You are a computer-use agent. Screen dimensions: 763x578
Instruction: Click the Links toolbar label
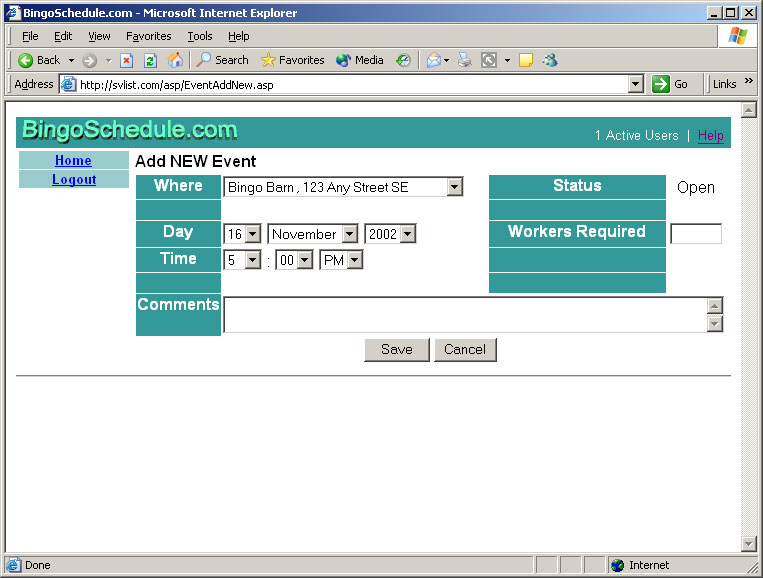coord(725,84)
